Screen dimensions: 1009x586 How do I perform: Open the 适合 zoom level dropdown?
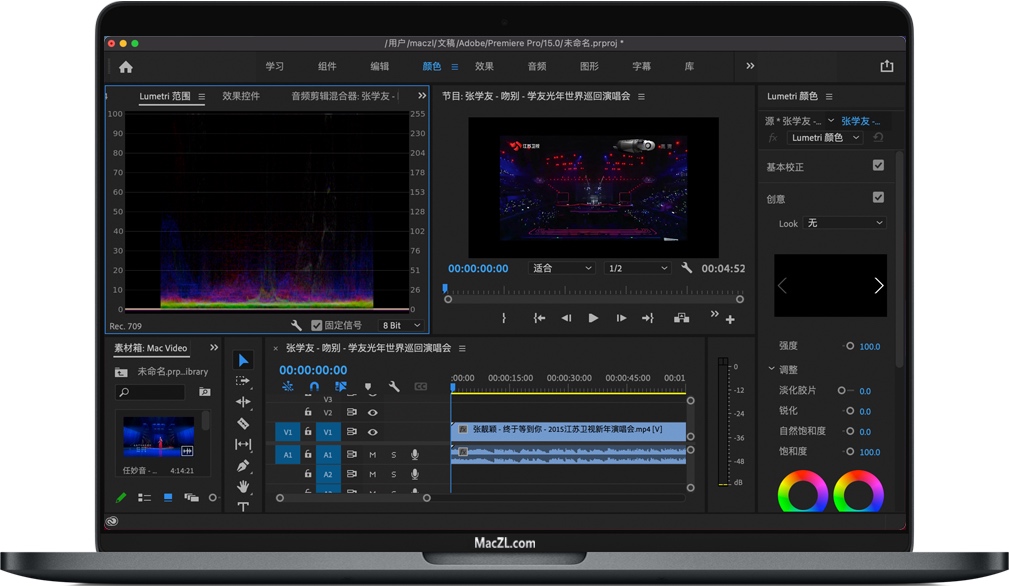coord(560,268)
